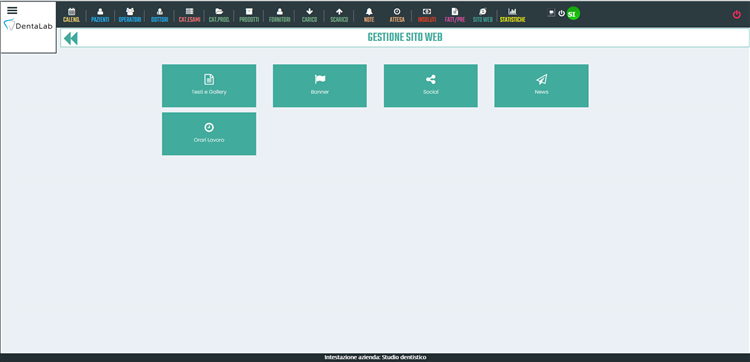Open Cat.Prod. folder icon
750x362 pixels.
[219, 15]
